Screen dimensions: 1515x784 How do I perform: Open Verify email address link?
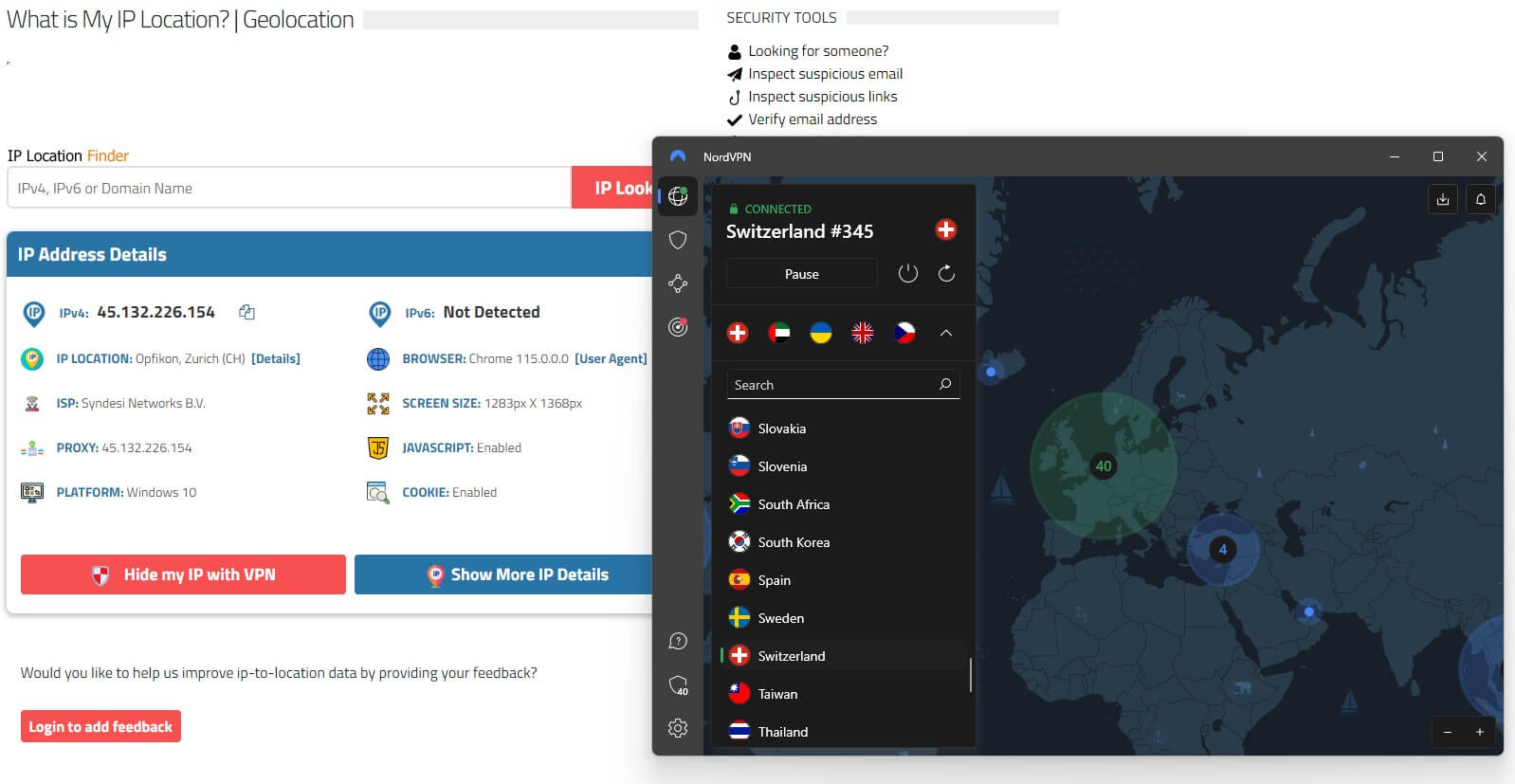point(812,119)
